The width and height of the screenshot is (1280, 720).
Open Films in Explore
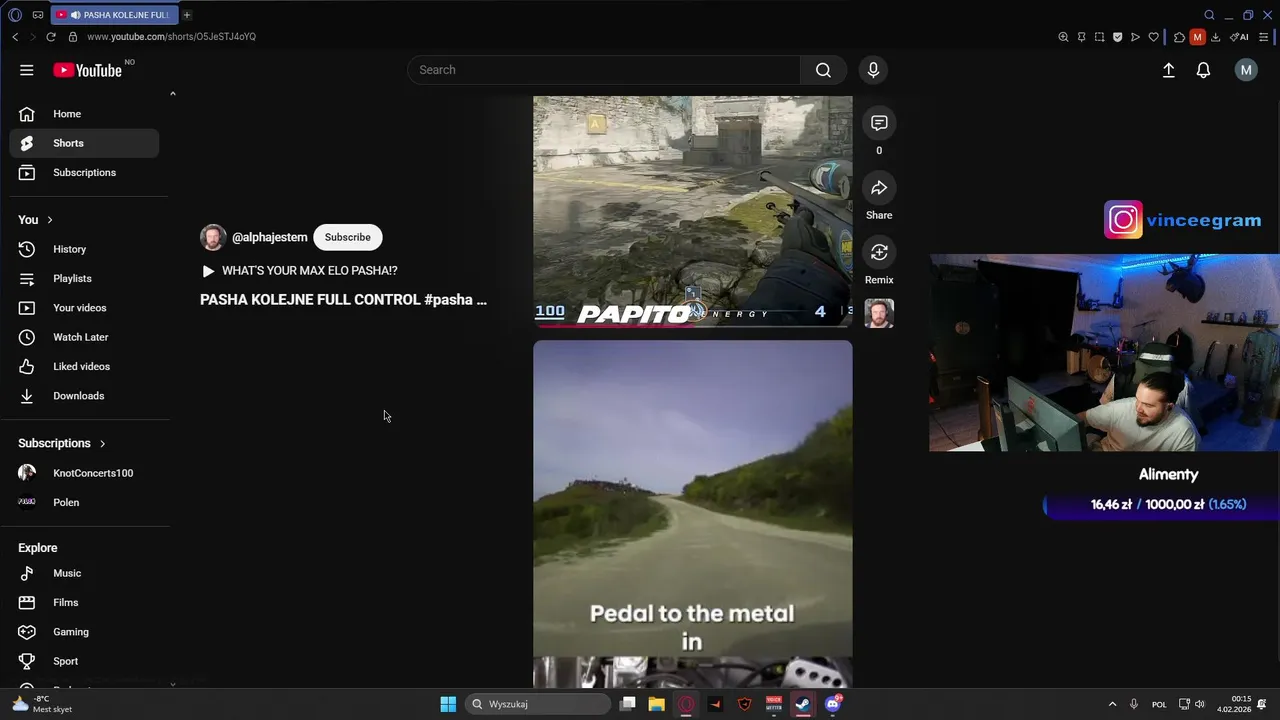(x=84, y=602)
